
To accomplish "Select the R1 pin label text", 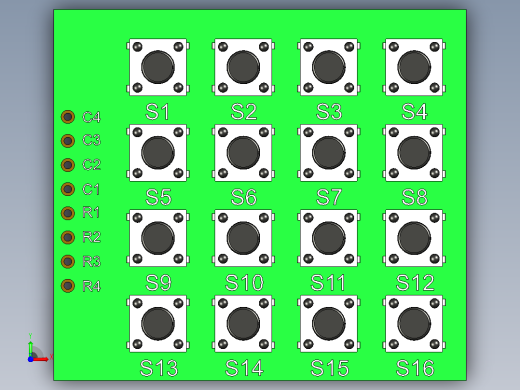I will tap(91, 213).
